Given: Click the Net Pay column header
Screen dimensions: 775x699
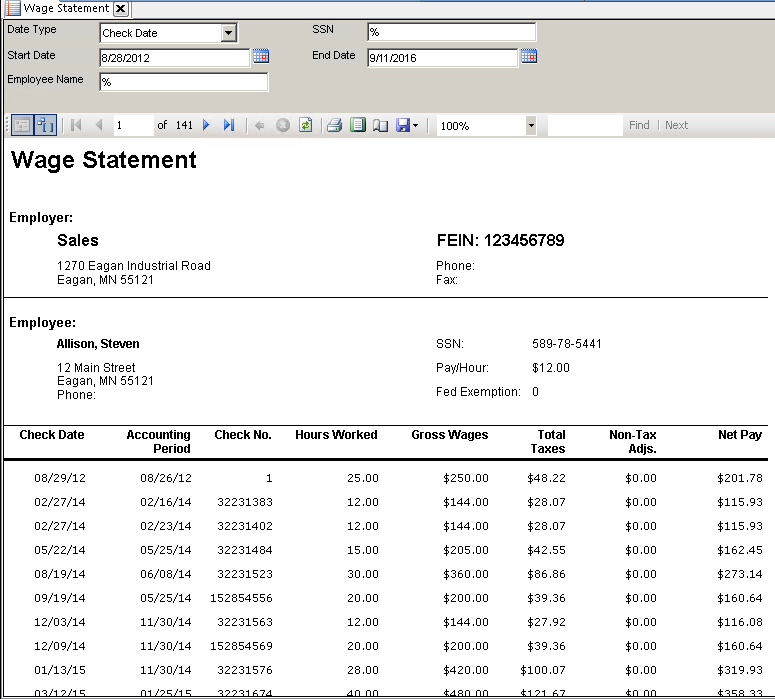Looking at the screenshot, I should coord(740,435).
